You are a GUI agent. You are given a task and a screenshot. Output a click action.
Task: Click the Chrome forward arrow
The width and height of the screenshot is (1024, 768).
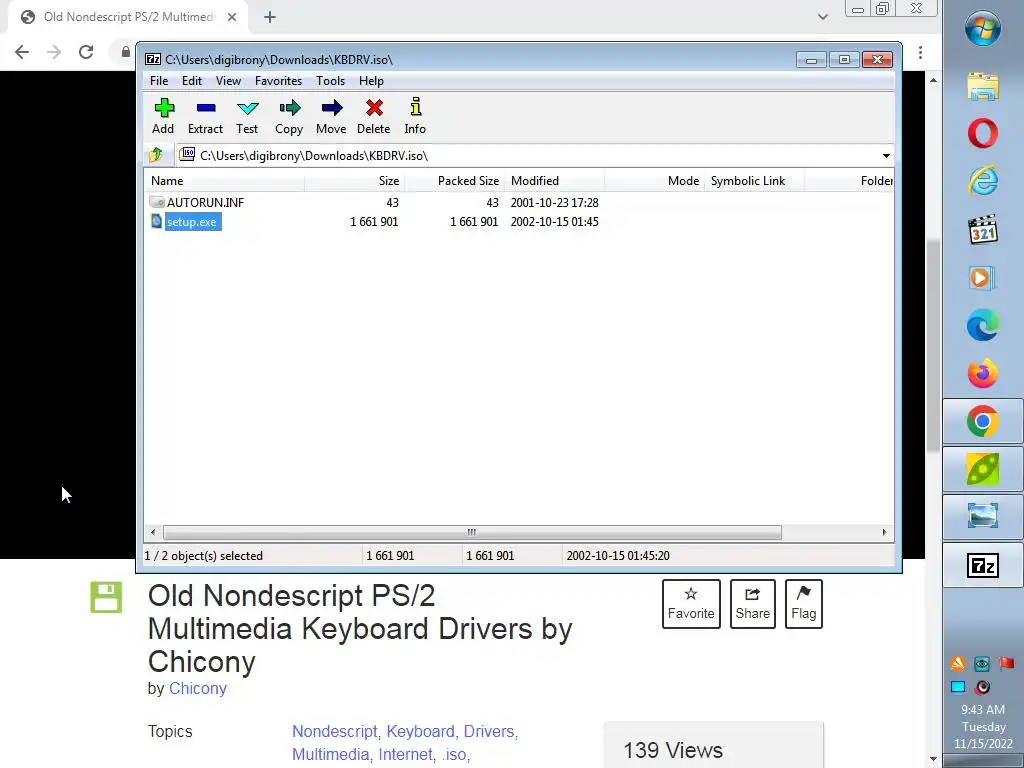(x=54, y=52)
